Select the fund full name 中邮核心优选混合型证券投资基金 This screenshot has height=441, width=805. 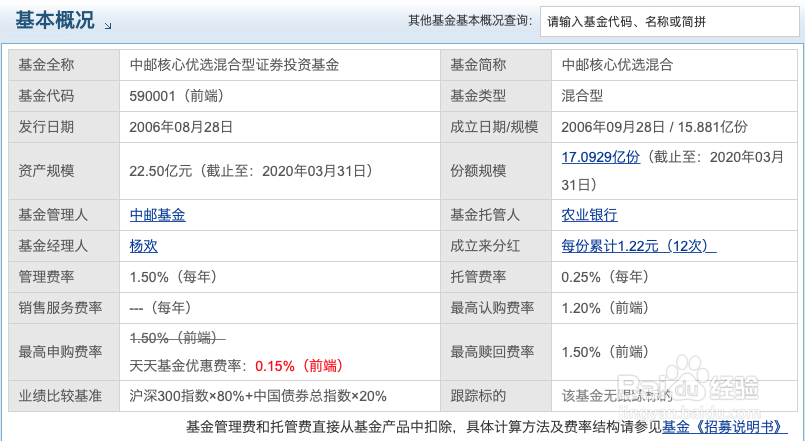pos(234,65)
